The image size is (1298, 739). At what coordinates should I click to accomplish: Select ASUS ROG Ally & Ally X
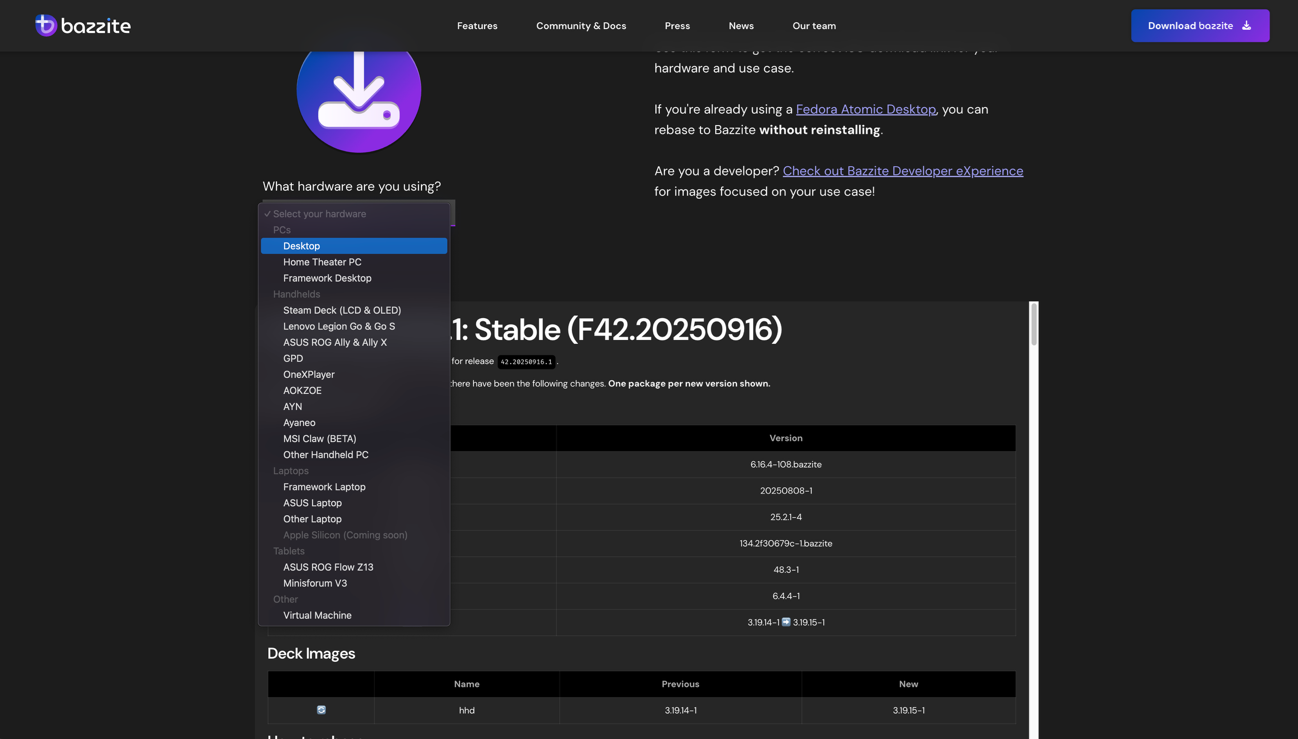354,342
